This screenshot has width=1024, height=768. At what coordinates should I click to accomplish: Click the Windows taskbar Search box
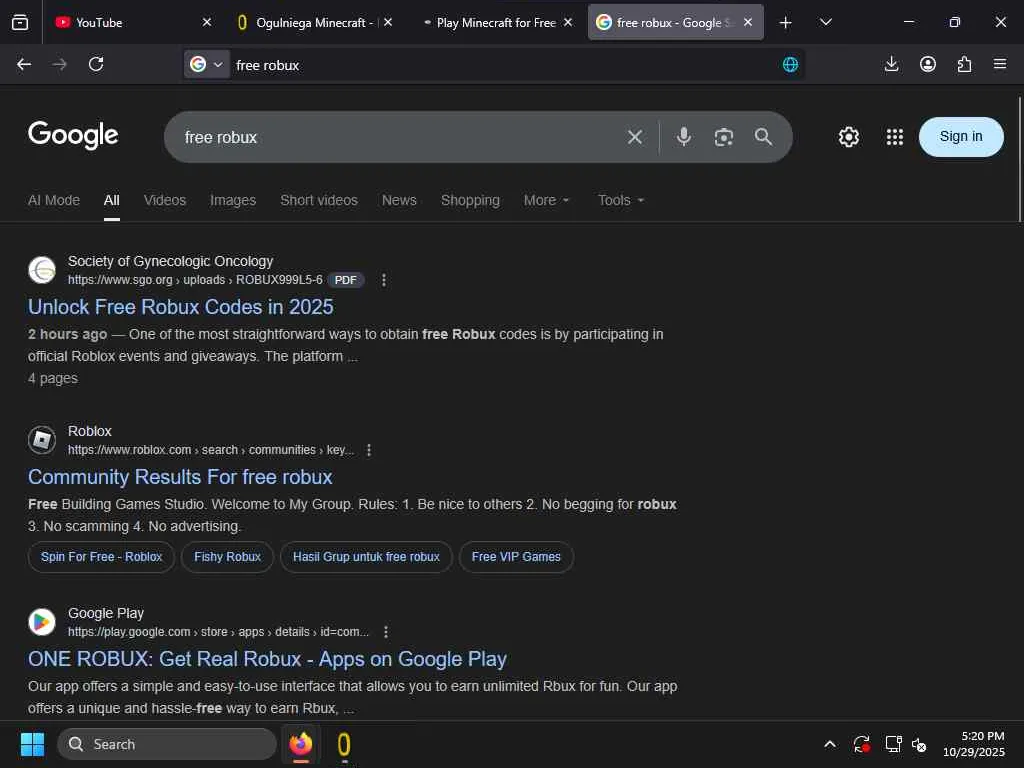167,744
